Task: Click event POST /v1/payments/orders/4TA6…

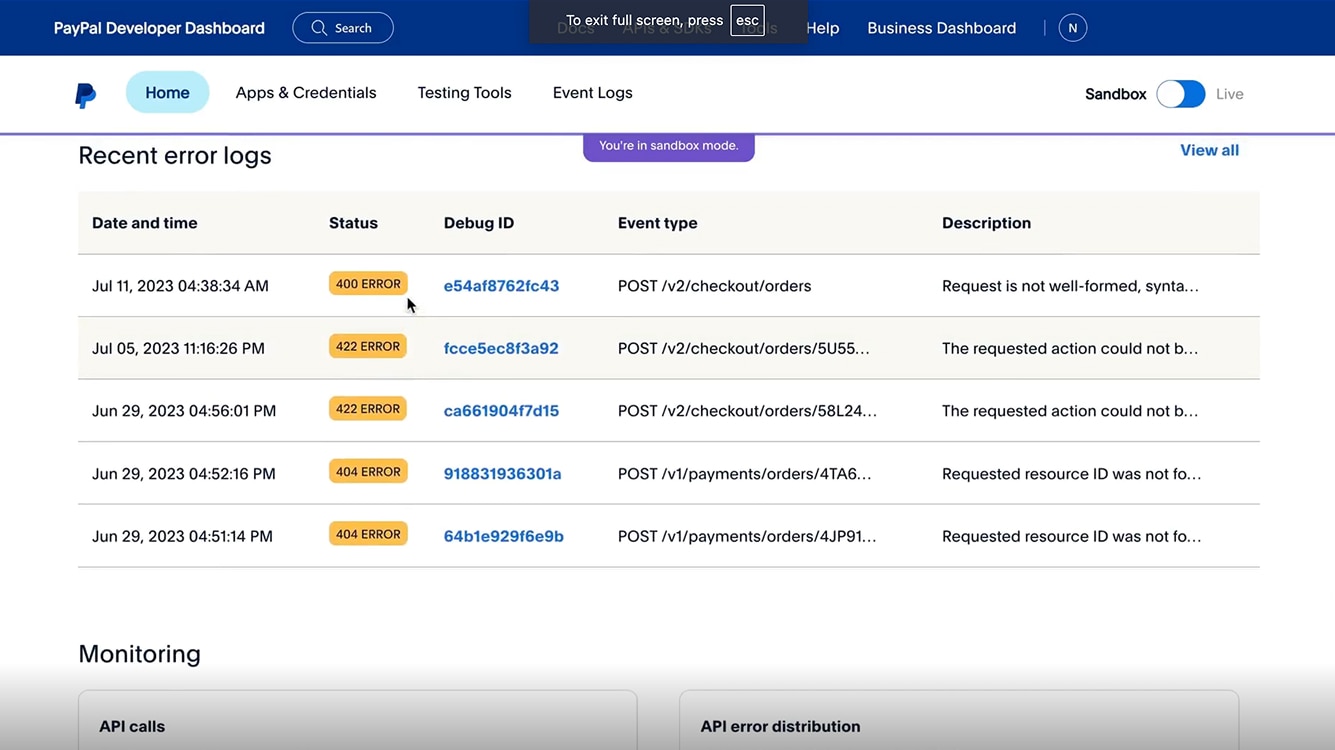Action: pyautogui.click(x=744, y=474)
